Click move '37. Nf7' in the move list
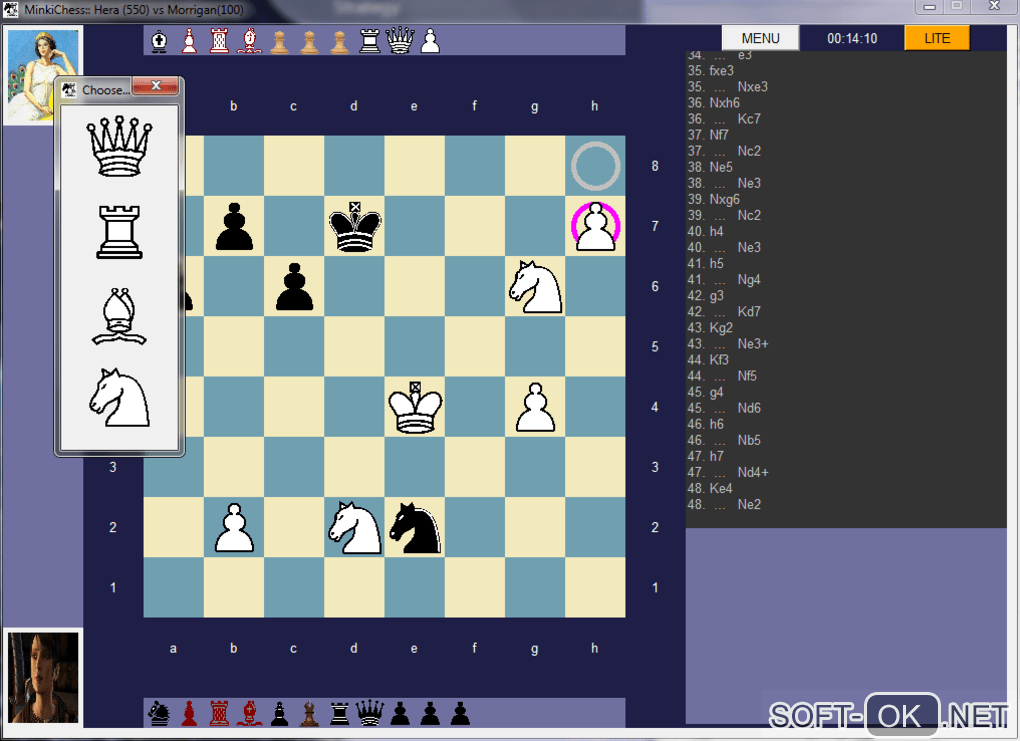This screenshot has height=741, width=1020. pos(708,135)
